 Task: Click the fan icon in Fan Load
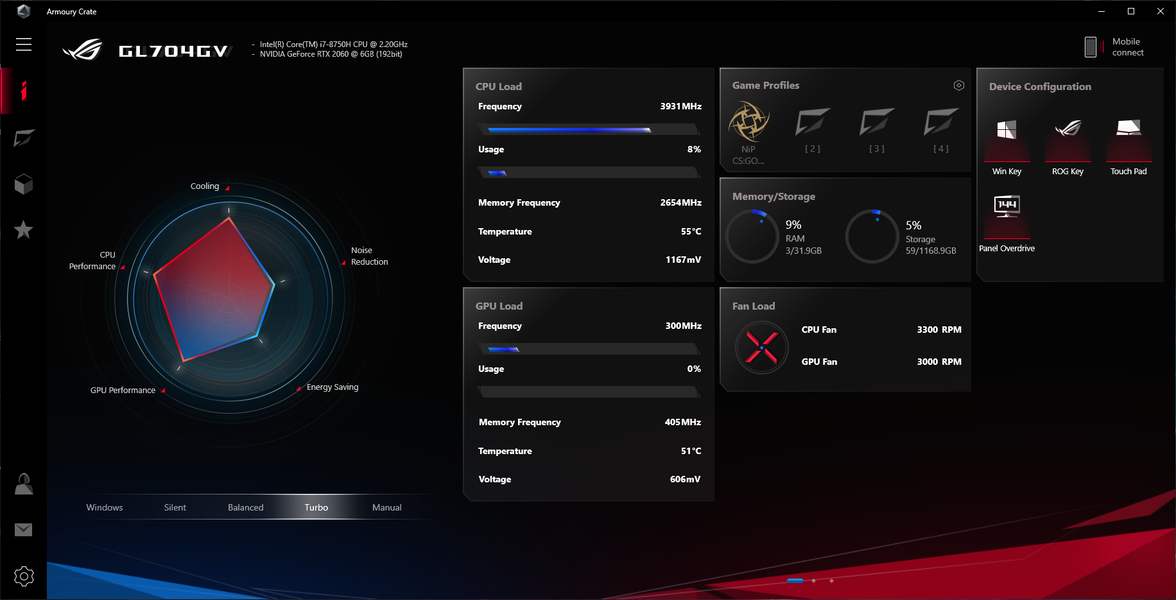coord(761,348)
